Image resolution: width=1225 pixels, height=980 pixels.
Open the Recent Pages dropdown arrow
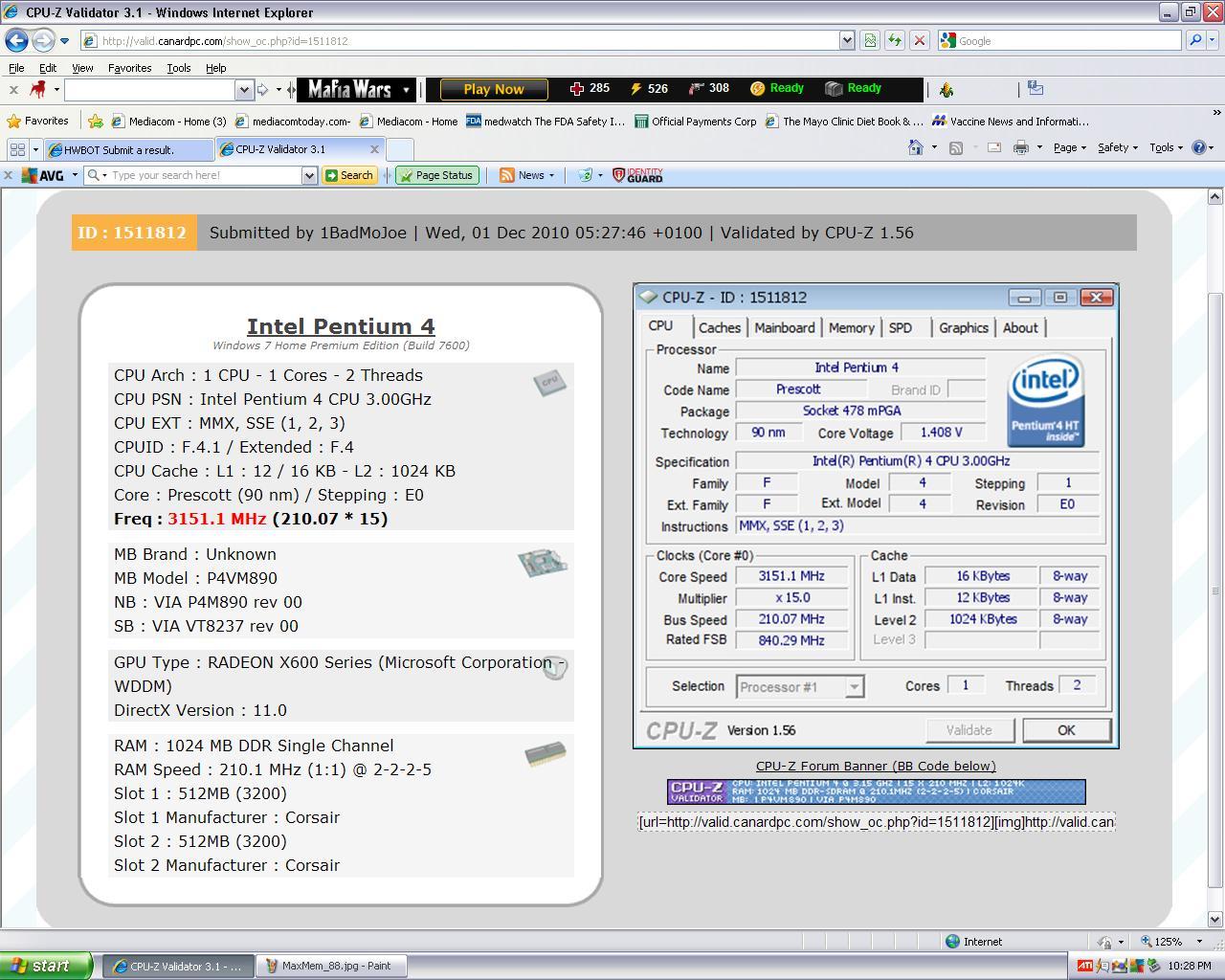click(64, 40)
